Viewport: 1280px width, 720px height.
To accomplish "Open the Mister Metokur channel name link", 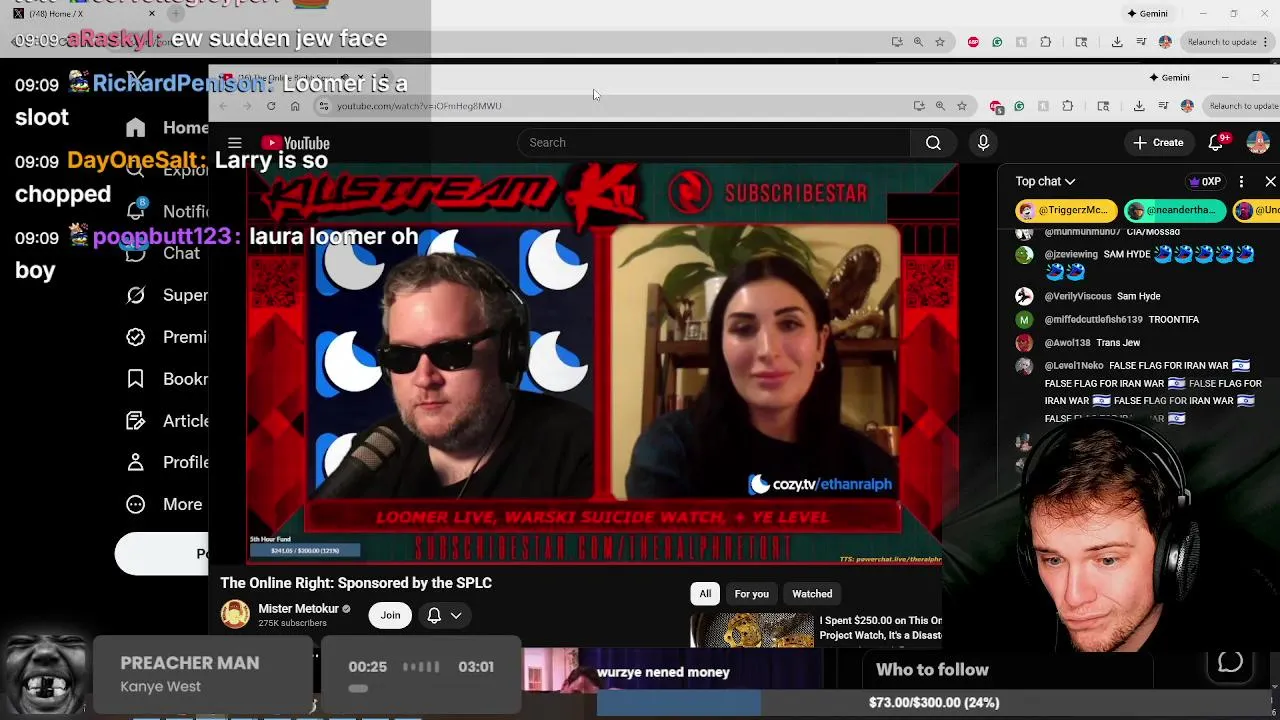I will click(x=298, y=609).
